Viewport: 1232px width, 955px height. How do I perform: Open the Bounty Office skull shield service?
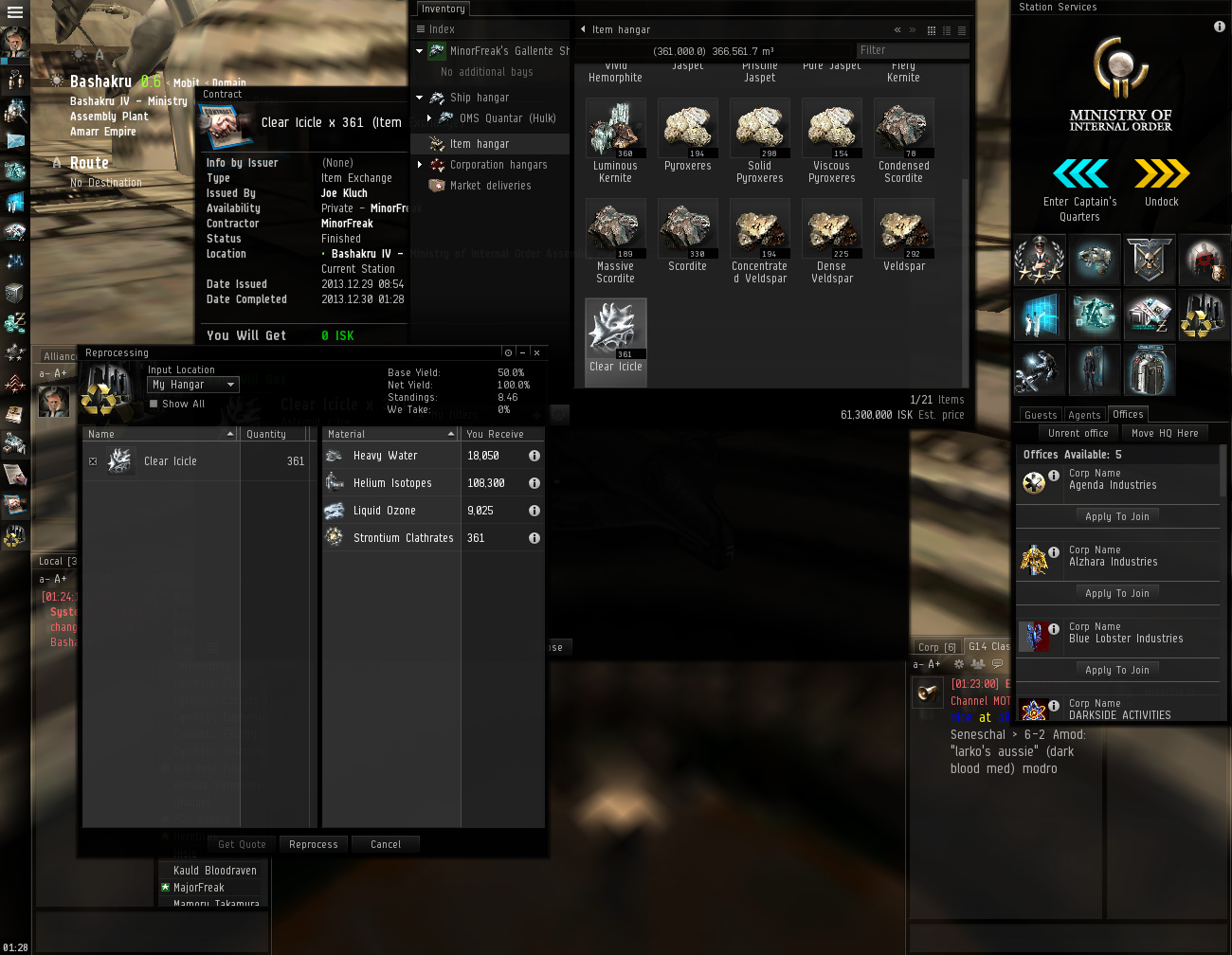point(1150,261)
